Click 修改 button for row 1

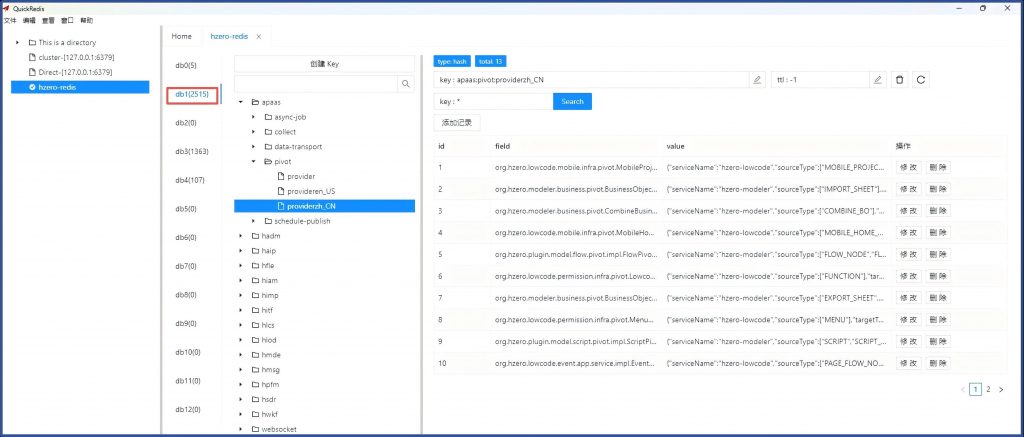(x=908, y=167)
